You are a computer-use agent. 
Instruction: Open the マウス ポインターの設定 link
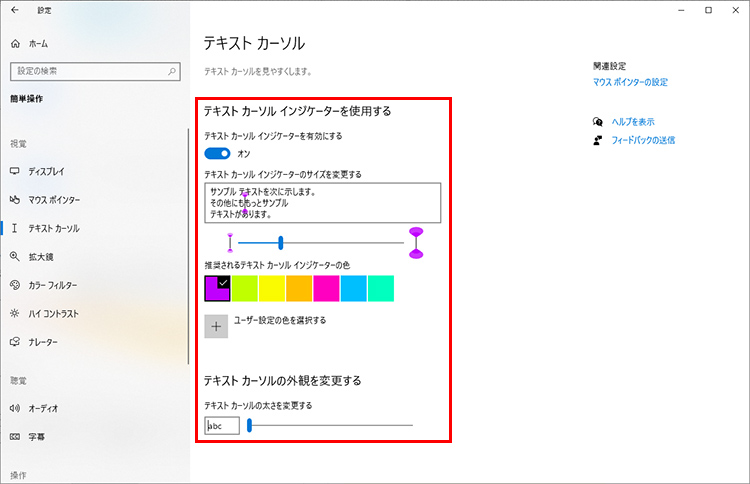[629, 82]
